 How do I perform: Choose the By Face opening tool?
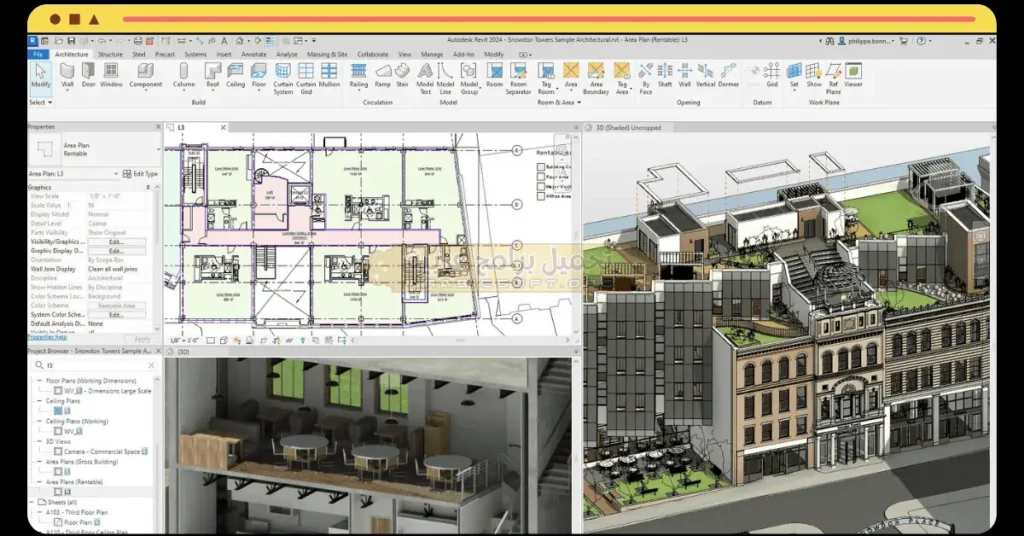tap(646, 79)
